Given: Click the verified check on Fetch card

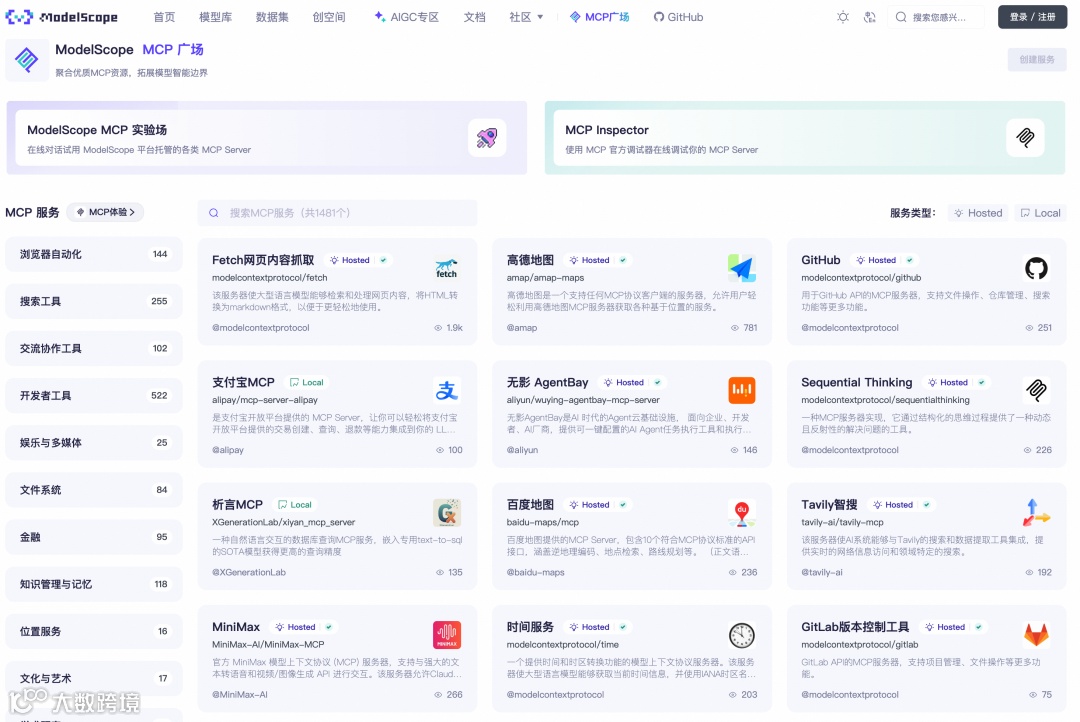Looking at the screenshot, I should click(x=383, y=260).
